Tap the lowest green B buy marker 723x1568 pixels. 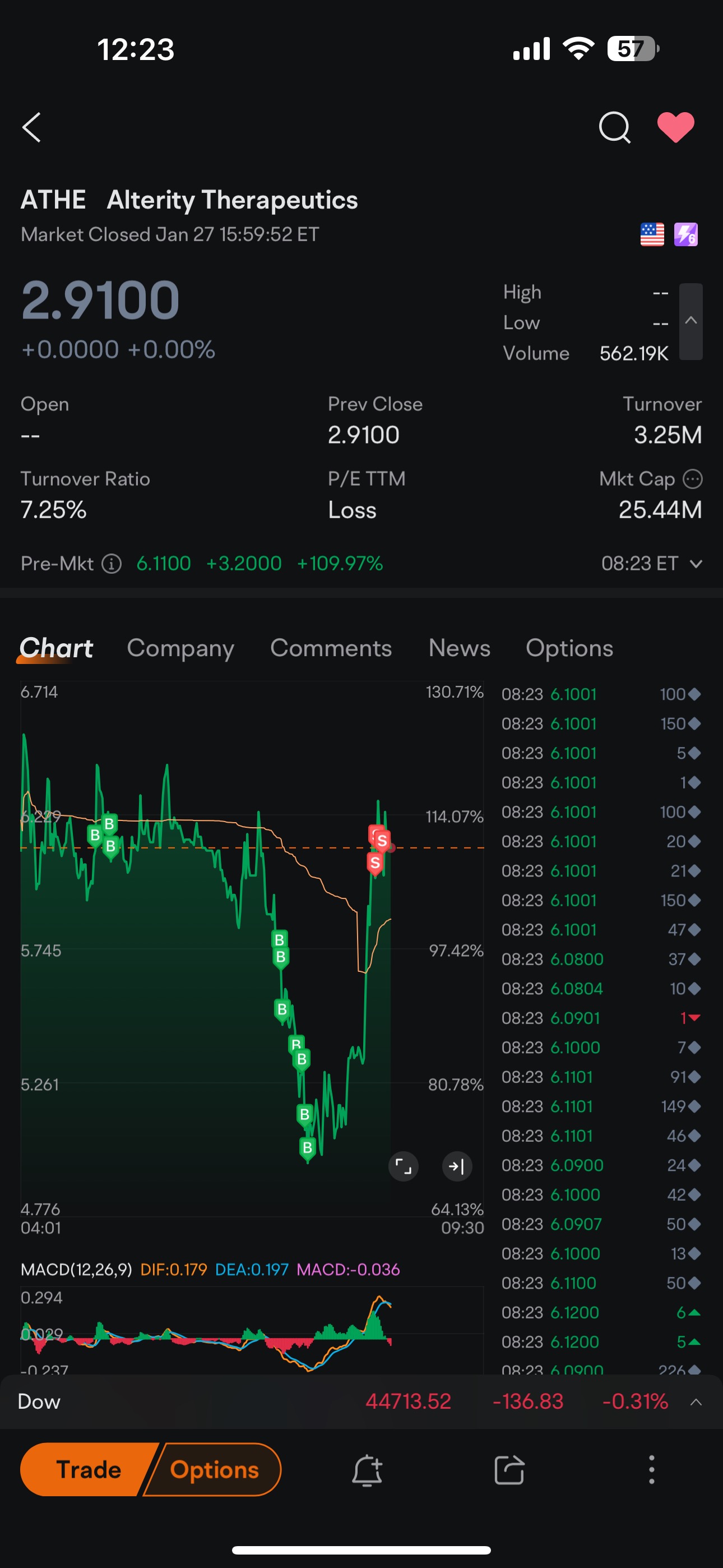[307, 1149]
